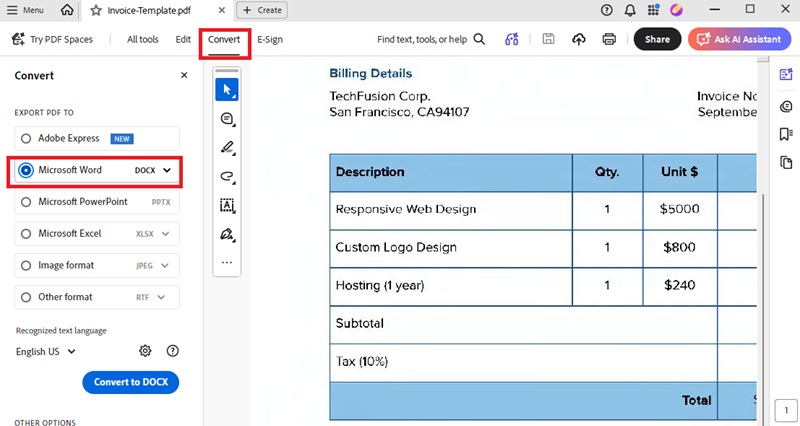
Task: Click Convert to DOCX button
Action: point(131,382)
